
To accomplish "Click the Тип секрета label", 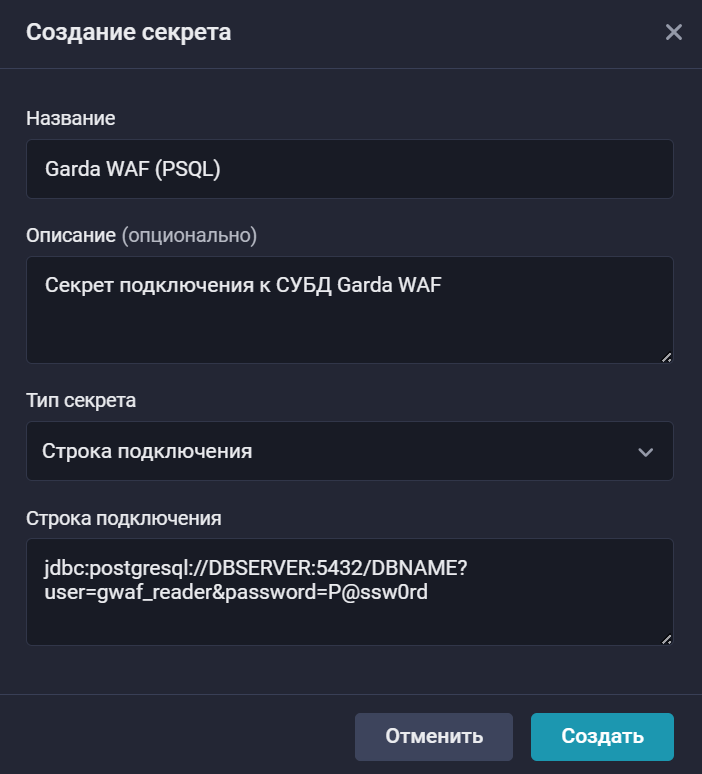I will point(81,401).
